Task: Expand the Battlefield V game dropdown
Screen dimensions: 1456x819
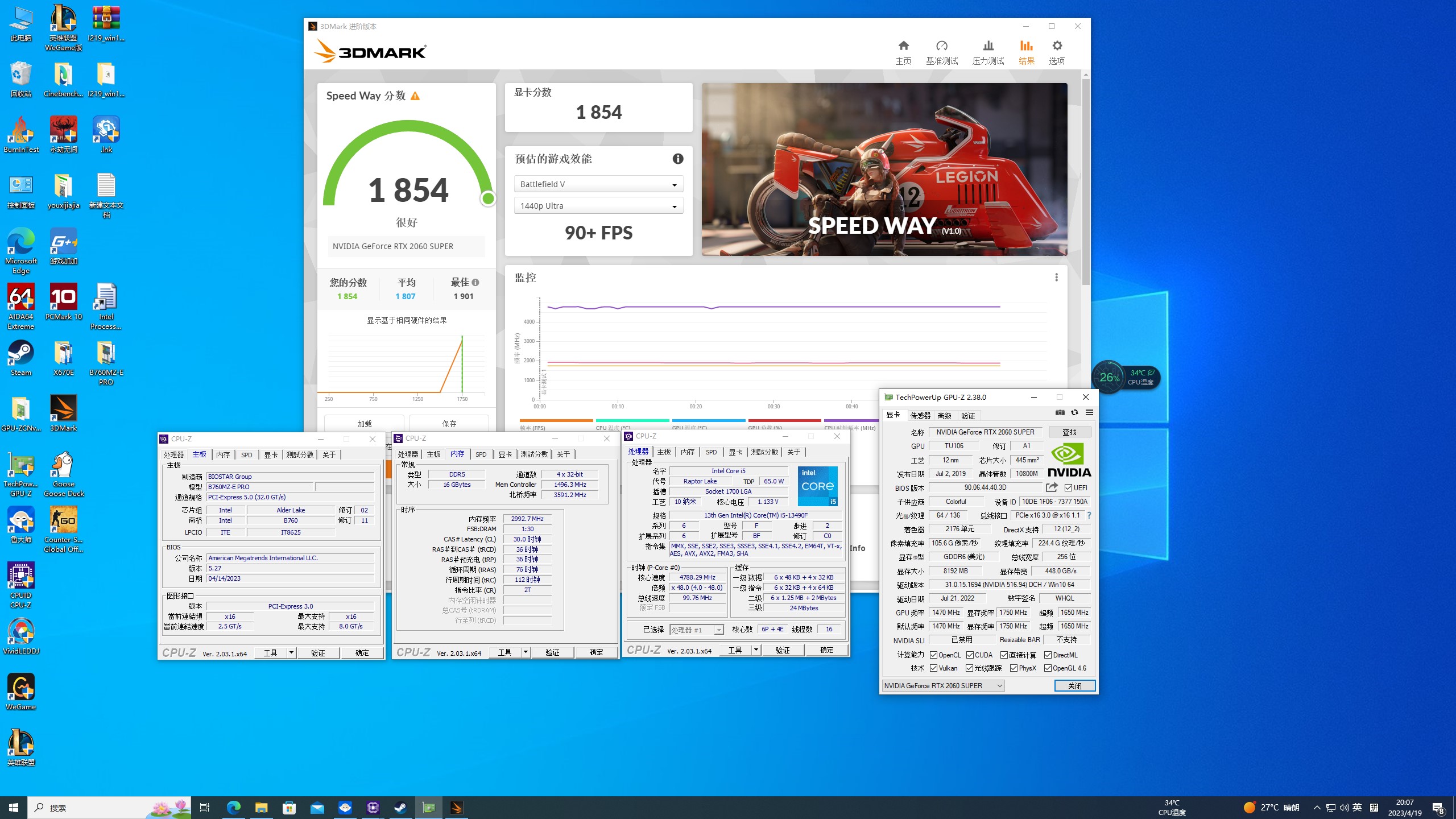Action: click(598, 184)
